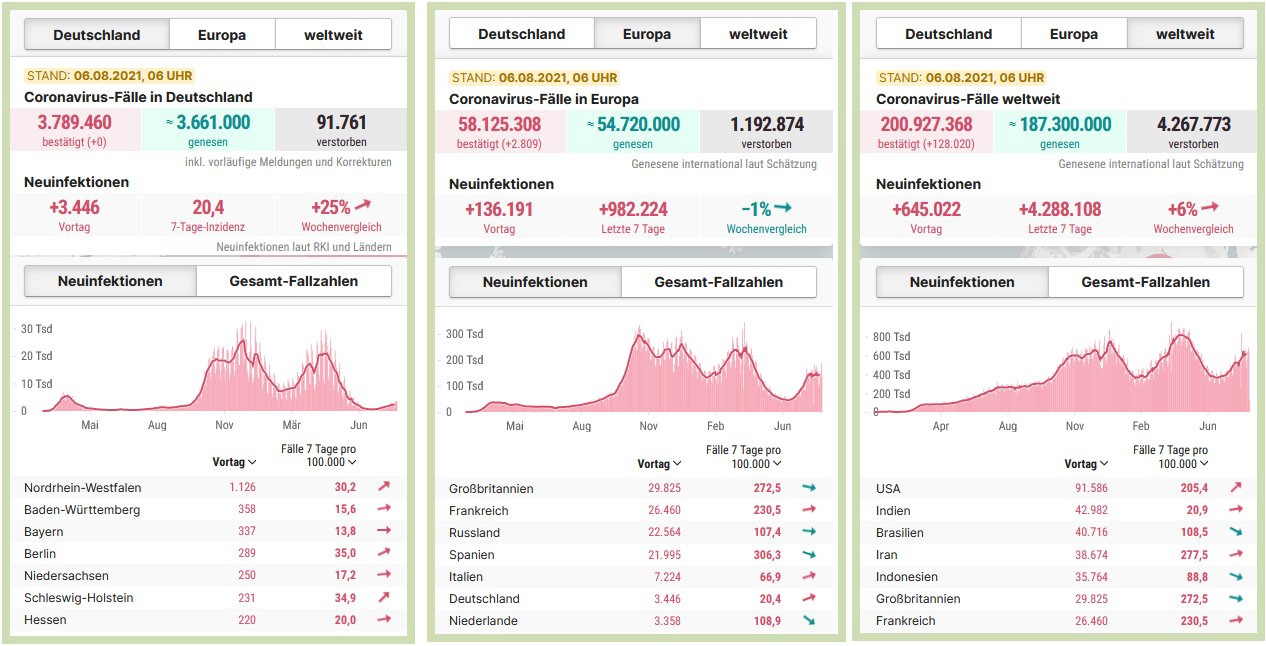This screenshot has width=1266, height=646.
Task: Click the Bayern entry in the state list
Action: pos(44,532)
